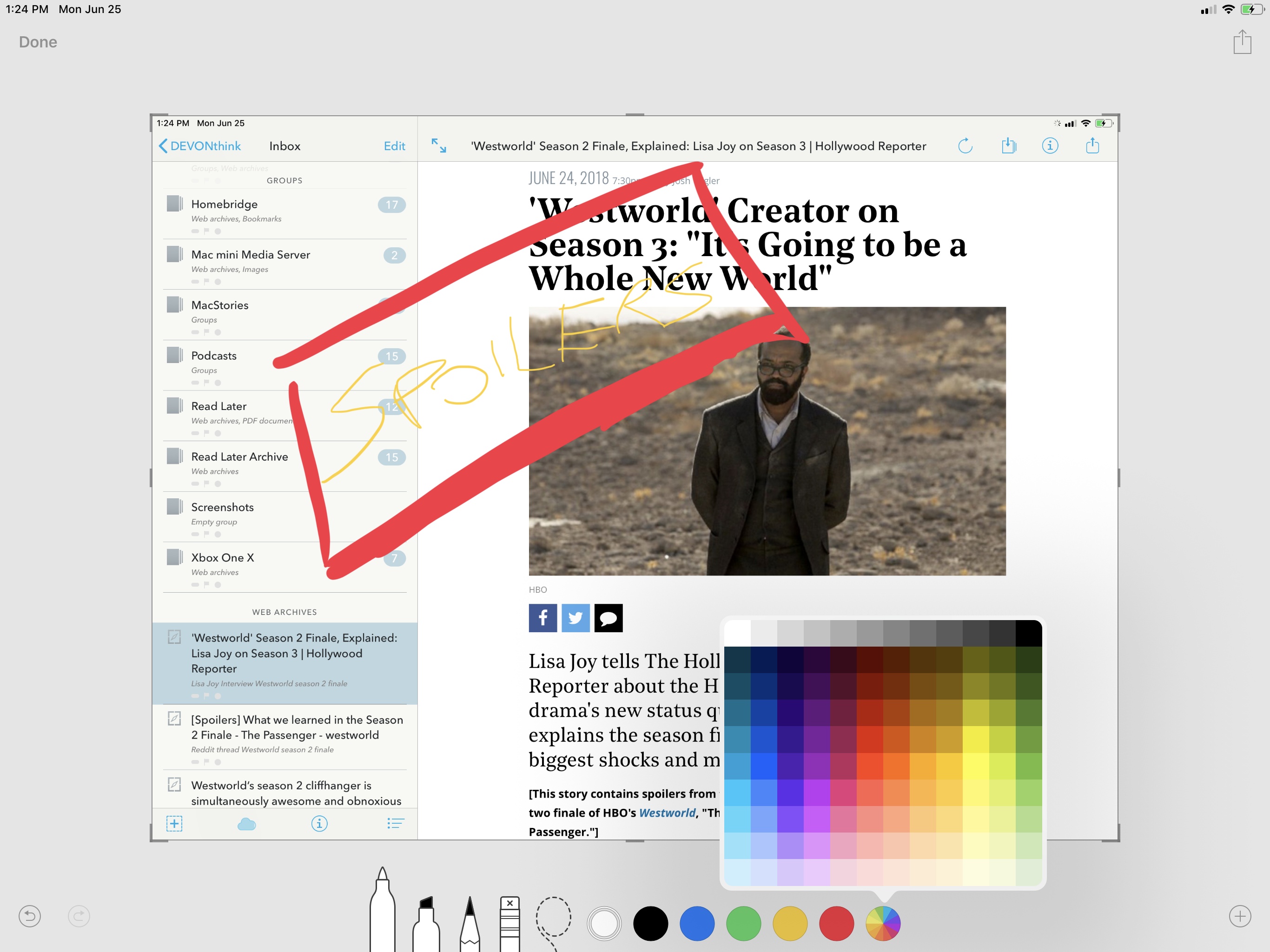Pick pure black in color grid

point(1028,633)
